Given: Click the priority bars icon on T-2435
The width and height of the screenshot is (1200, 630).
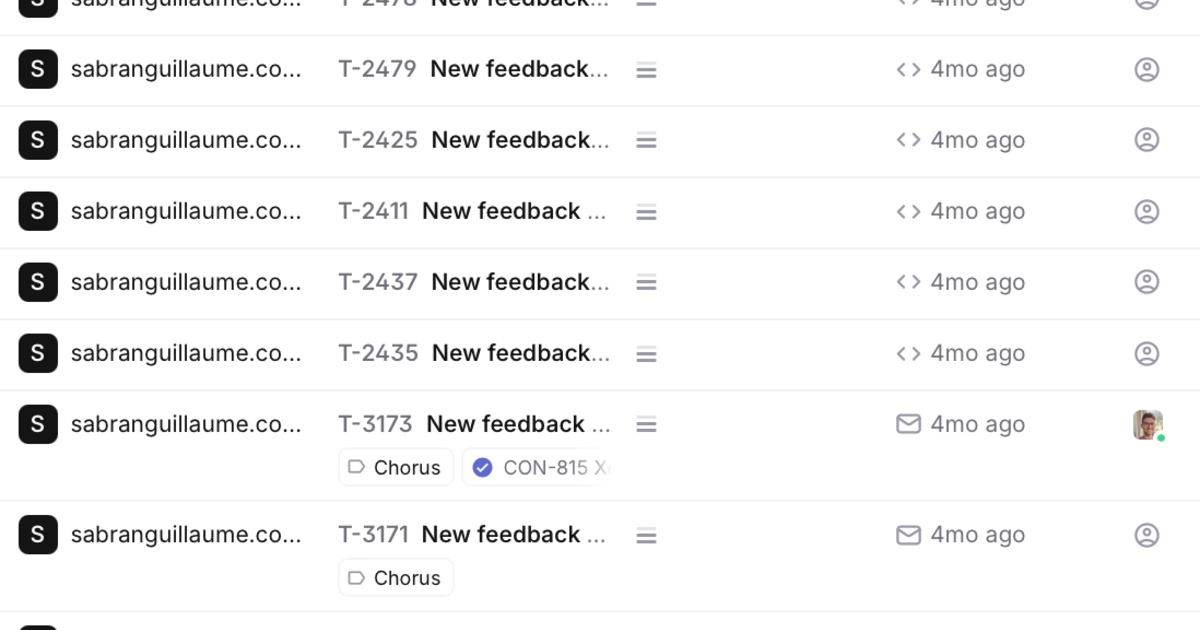Looking at the screenshot, I should click(x=646, y=354).
